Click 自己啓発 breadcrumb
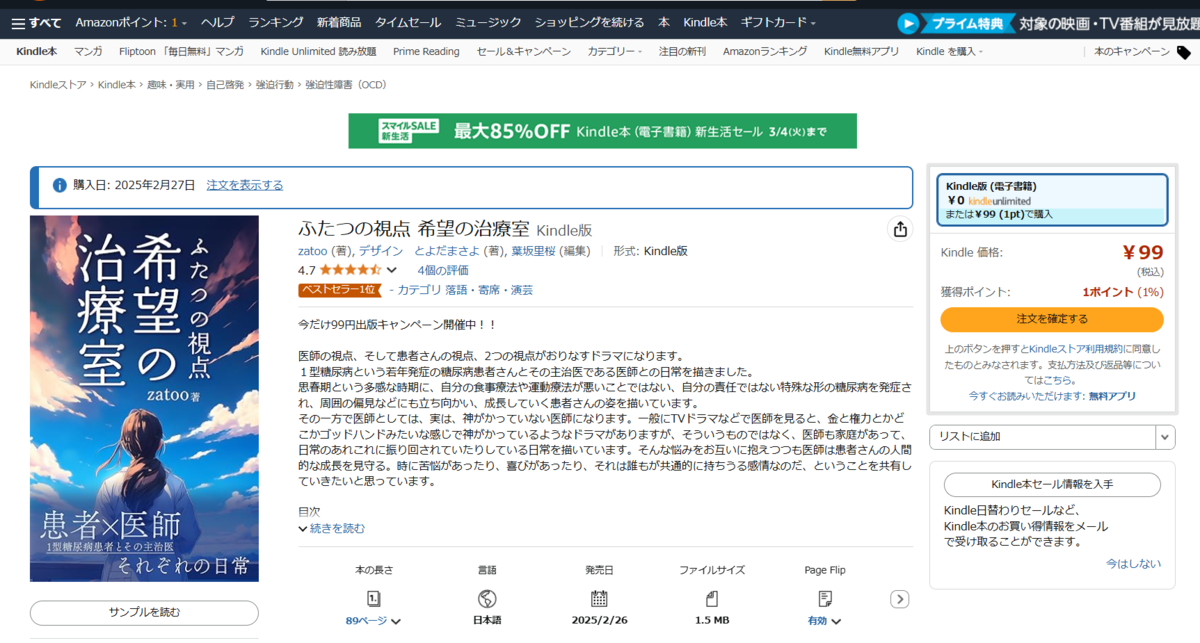This screenshot has width=1200, height=643. [225, 85]
